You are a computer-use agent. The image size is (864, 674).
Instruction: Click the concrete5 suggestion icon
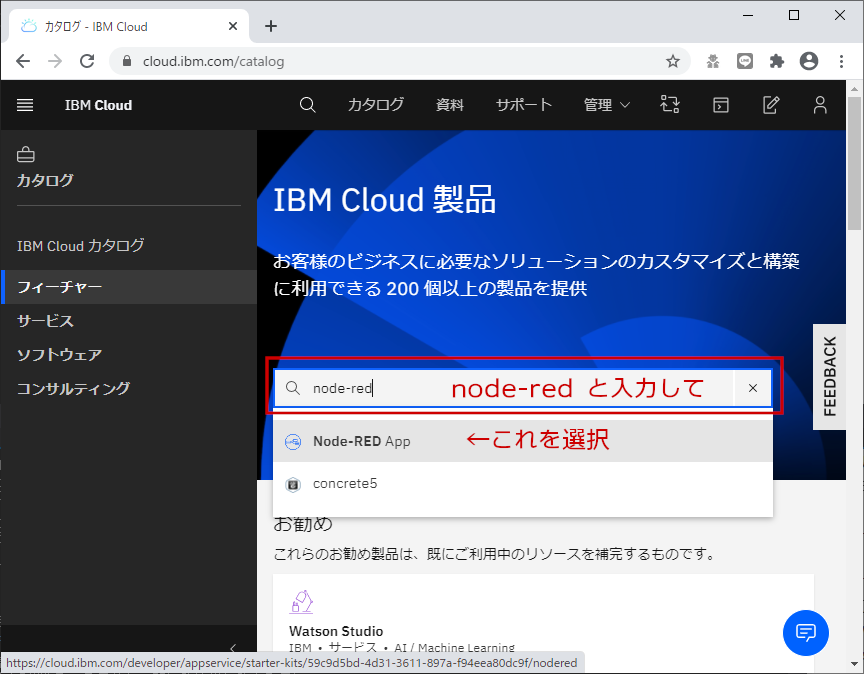click(x=293, y=484)
